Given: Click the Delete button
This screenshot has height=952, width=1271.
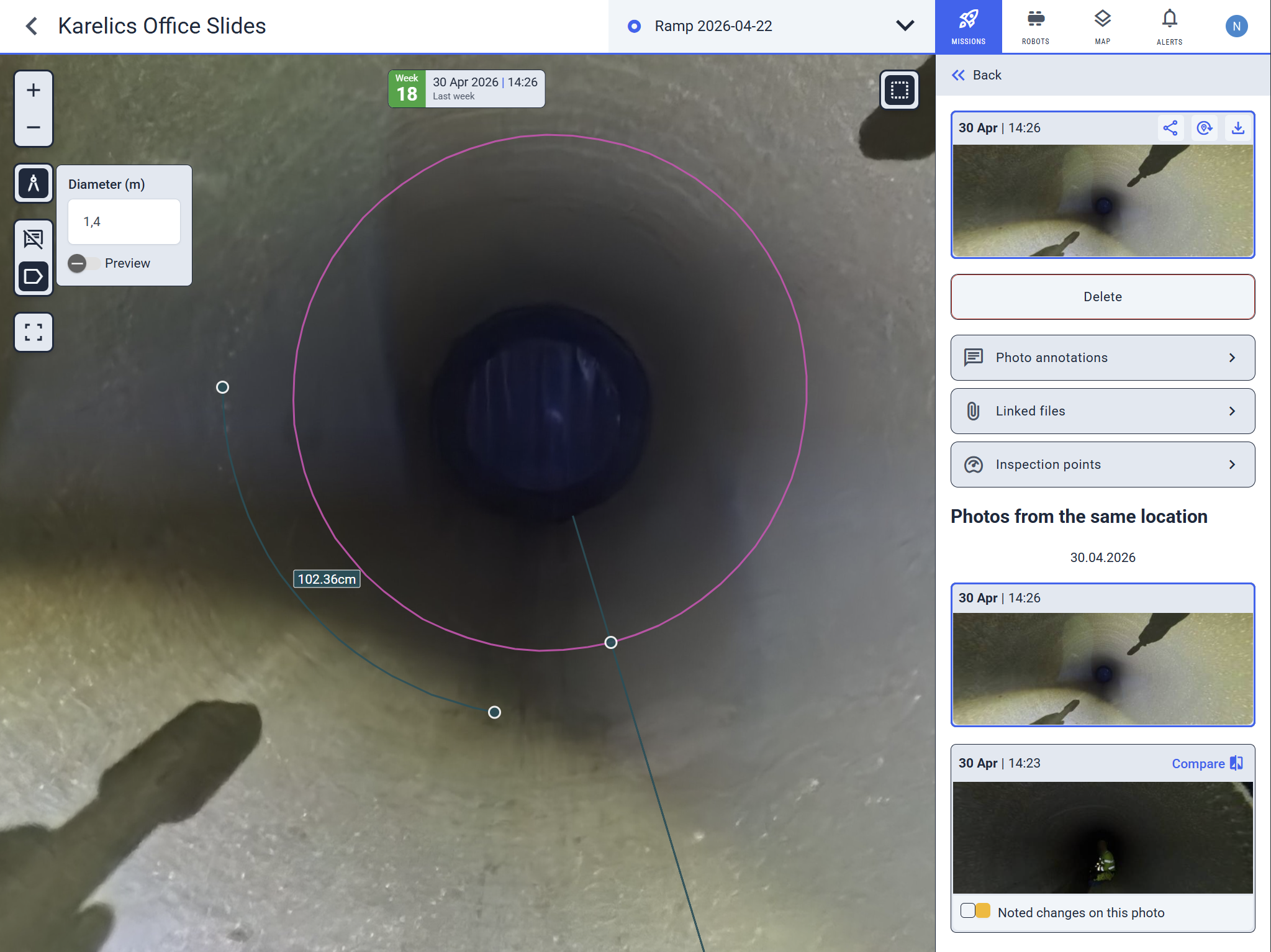Looking at the screenshot, I should coord(1102,297).
